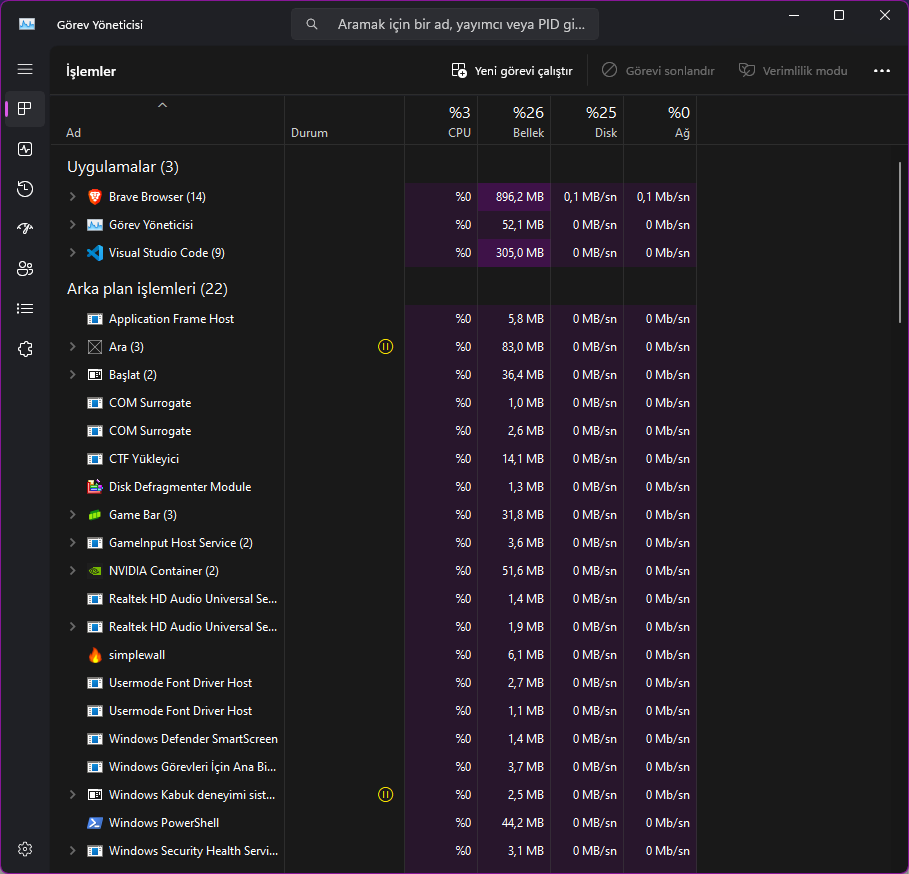Expand the Game Bar (3) group

pyautogui.click(x=72, y=515)
